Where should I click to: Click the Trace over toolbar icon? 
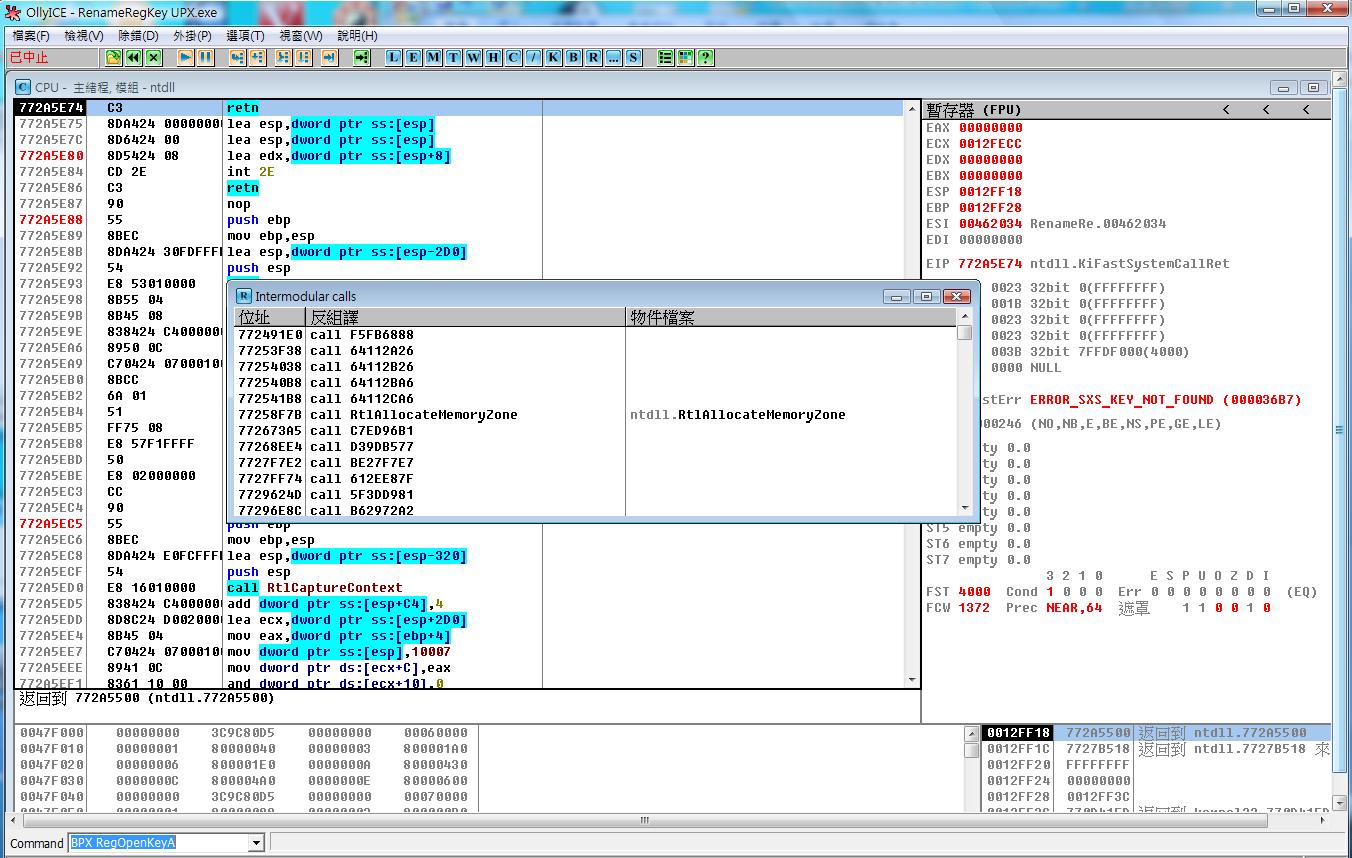[x=303, y=58]
